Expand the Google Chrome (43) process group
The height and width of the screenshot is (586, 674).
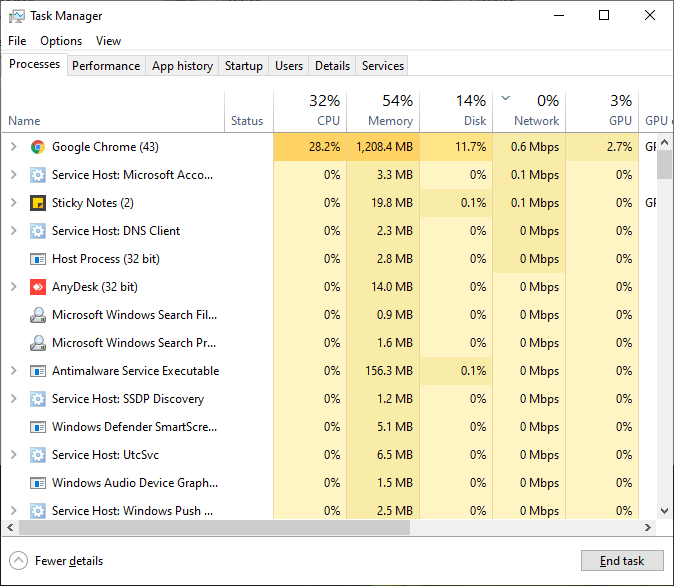[13, 147]
